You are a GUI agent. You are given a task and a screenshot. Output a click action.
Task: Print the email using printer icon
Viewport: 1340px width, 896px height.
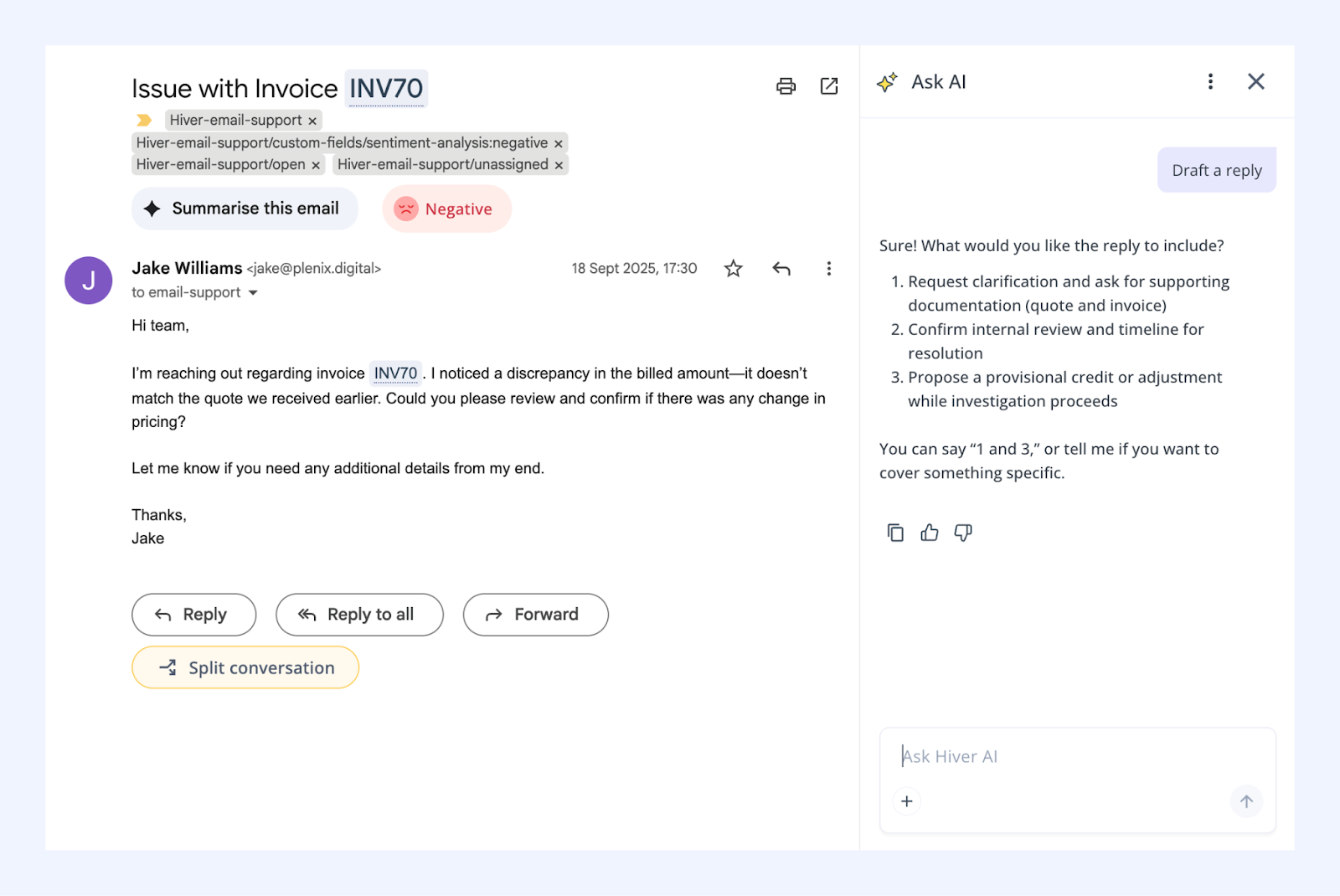click(786, 86)
